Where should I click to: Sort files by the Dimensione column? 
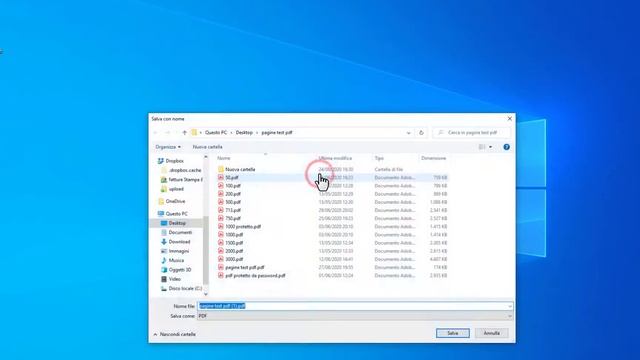(433, 158)
